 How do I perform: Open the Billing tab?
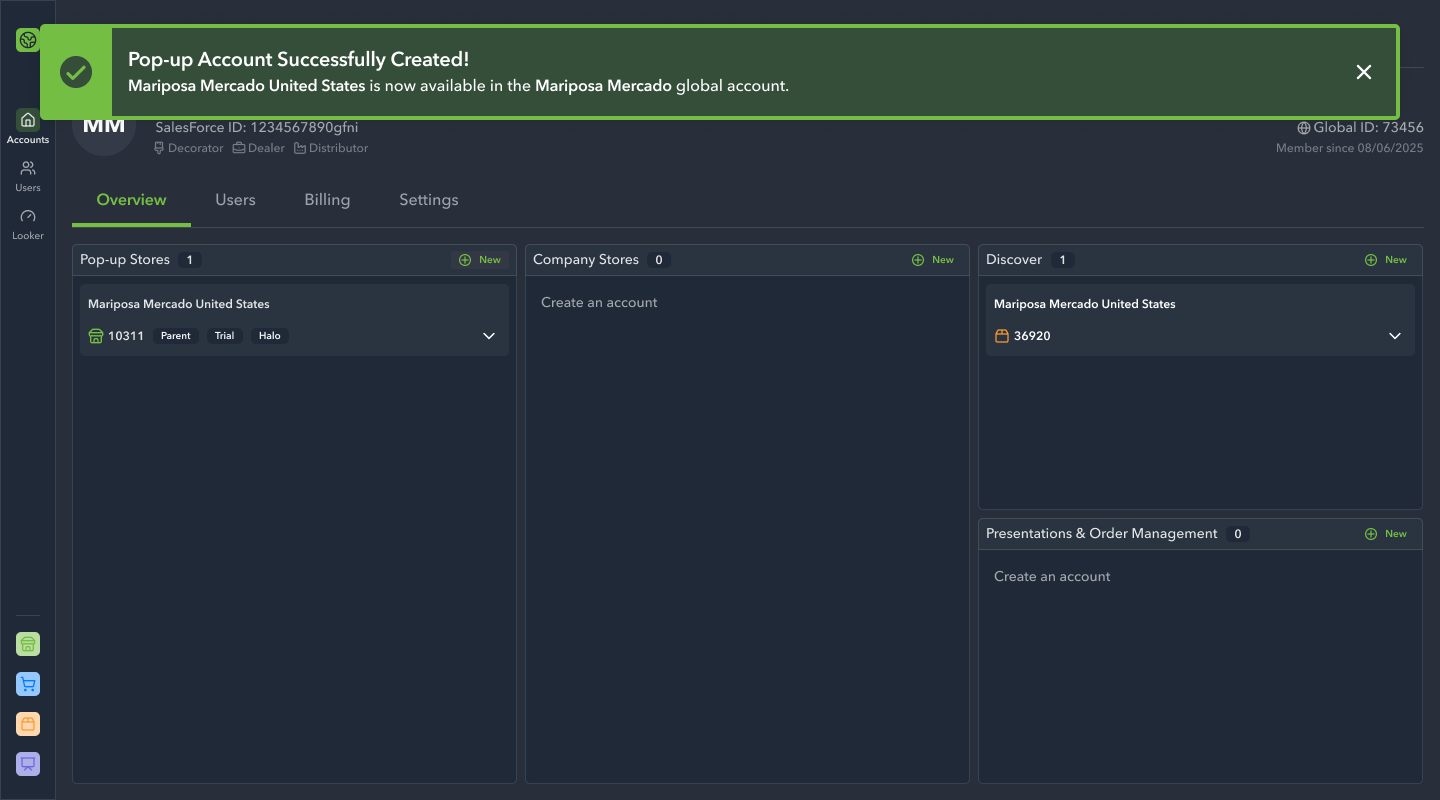(327, 200)
